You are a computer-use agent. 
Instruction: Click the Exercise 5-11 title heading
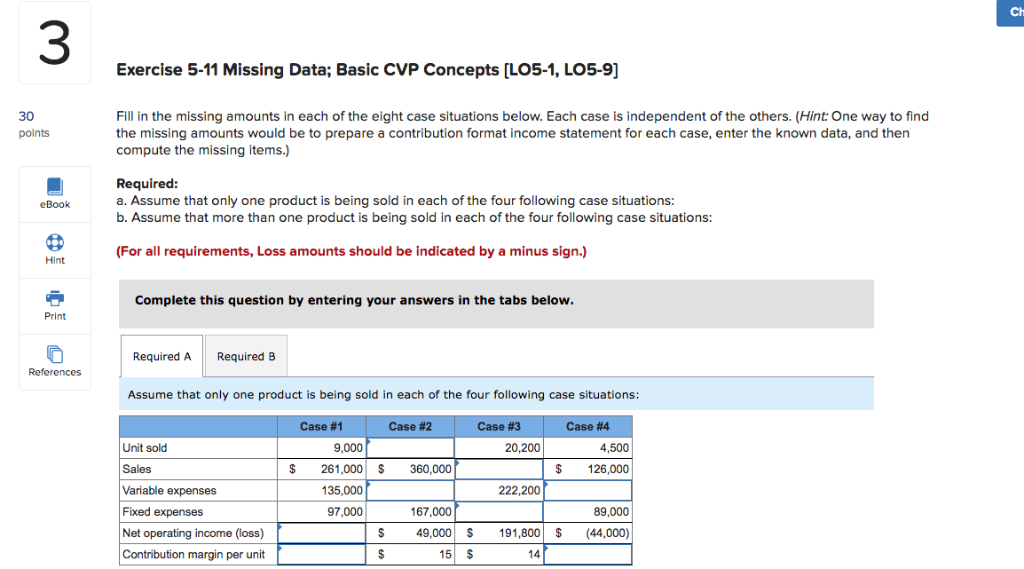(367, 70)
